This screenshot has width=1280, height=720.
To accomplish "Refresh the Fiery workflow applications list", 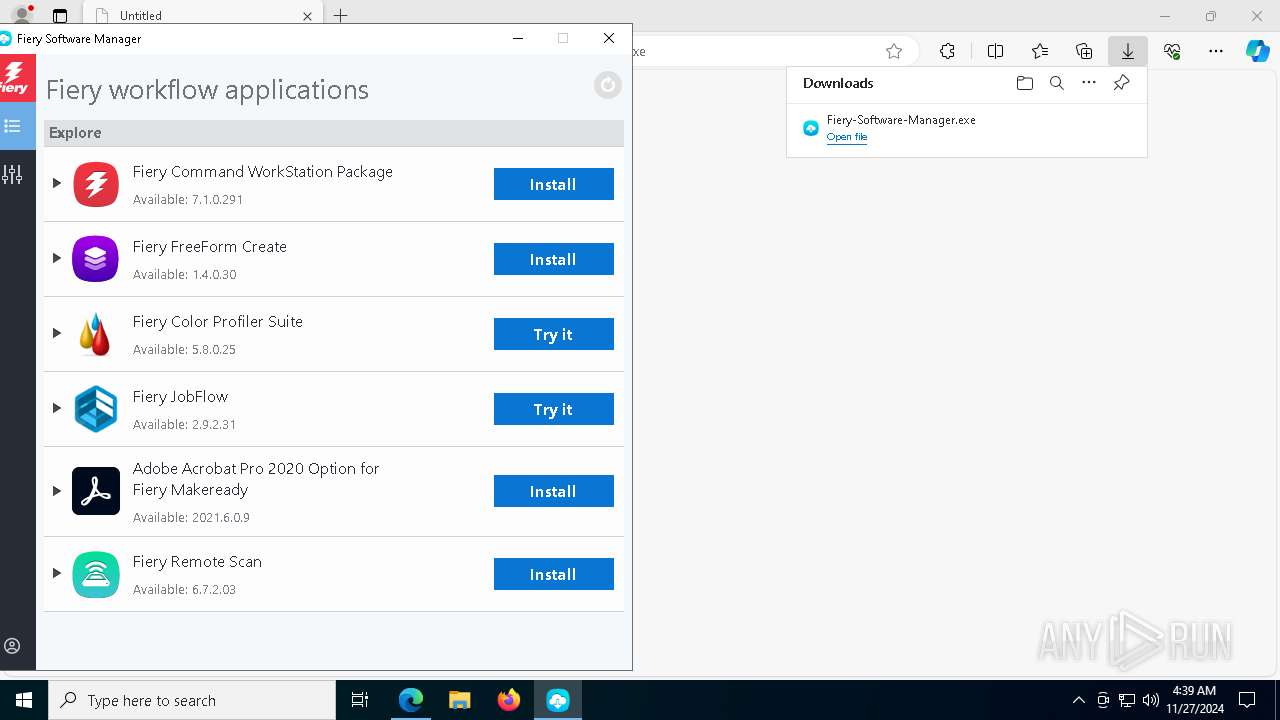I will click(607, 86).
